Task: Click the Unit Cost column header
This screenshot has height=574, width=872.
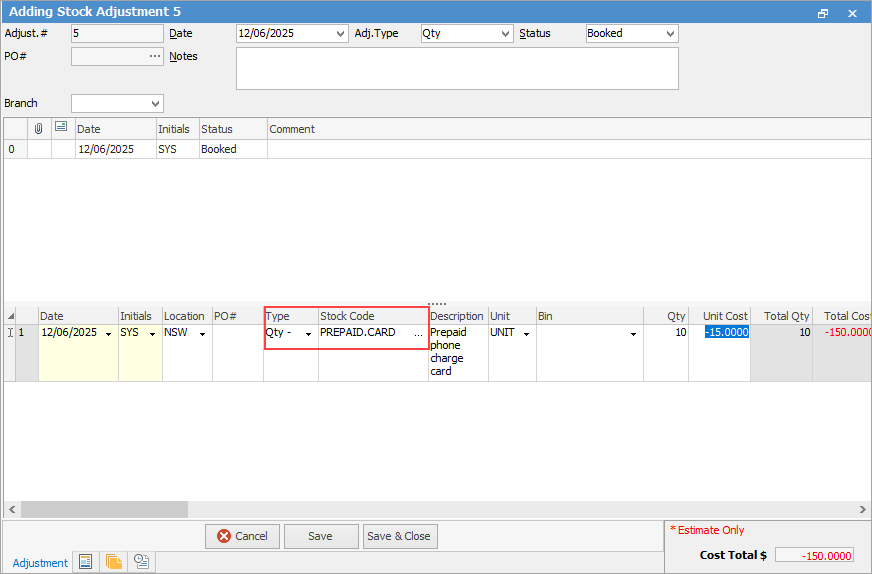Action: [x=720, y=316]
